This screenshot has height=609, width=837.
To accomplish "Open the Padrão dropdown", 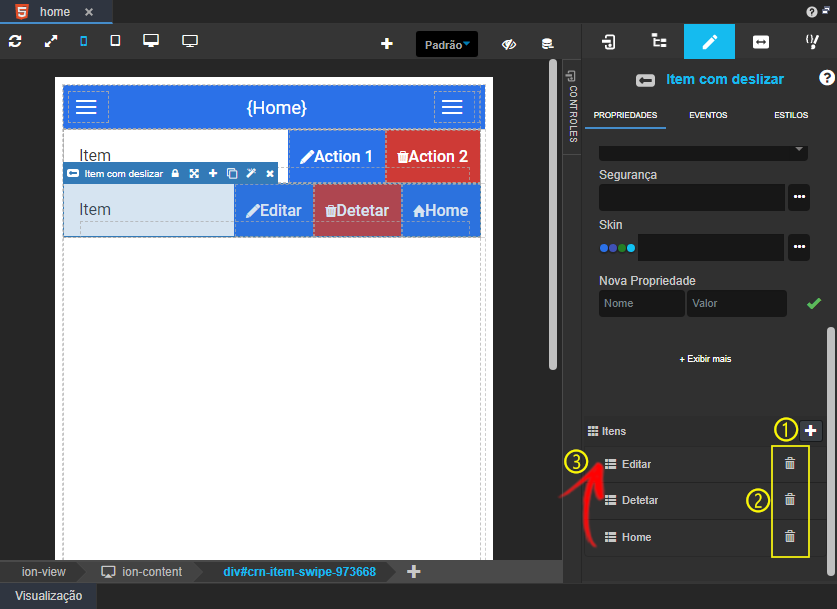I will (x=447, y=44).
